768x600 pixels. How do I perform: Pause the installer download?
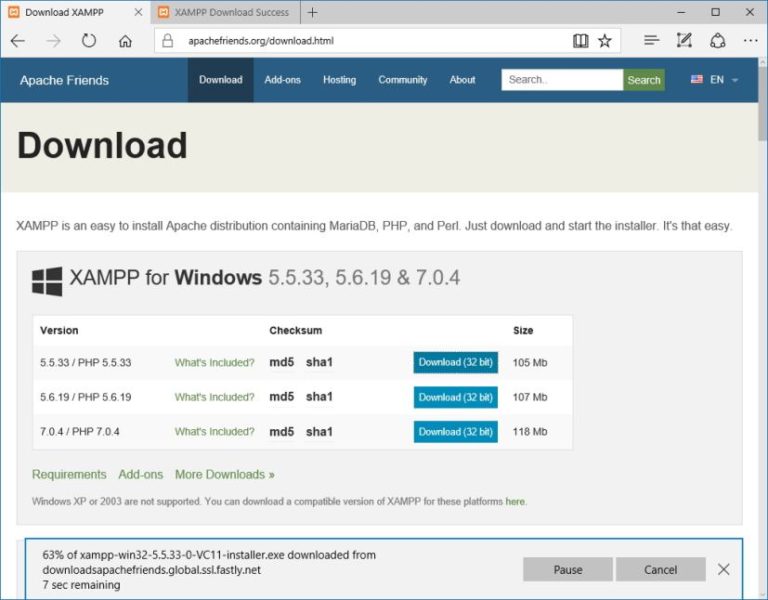pos(568,570)
